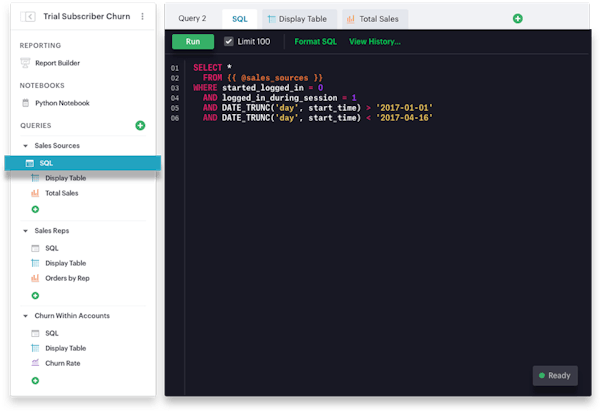Collapse the Sales Sources query group
The height and width of the screenshot is (411, 600).
(x=25, y=146)
